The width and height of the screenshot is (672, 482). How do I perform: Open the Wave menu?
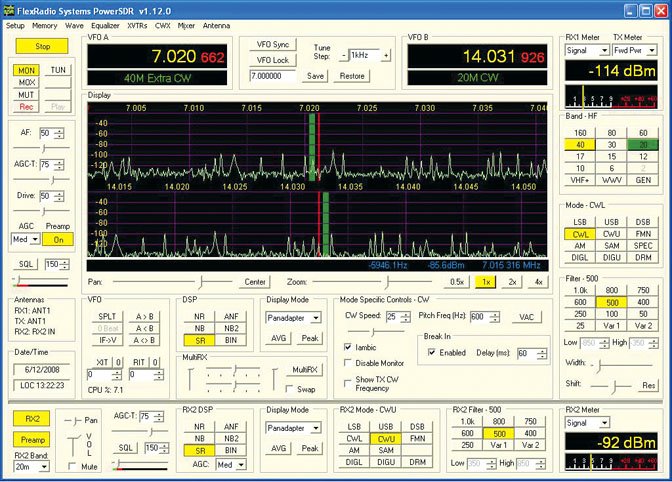click(x=74, y=26)
